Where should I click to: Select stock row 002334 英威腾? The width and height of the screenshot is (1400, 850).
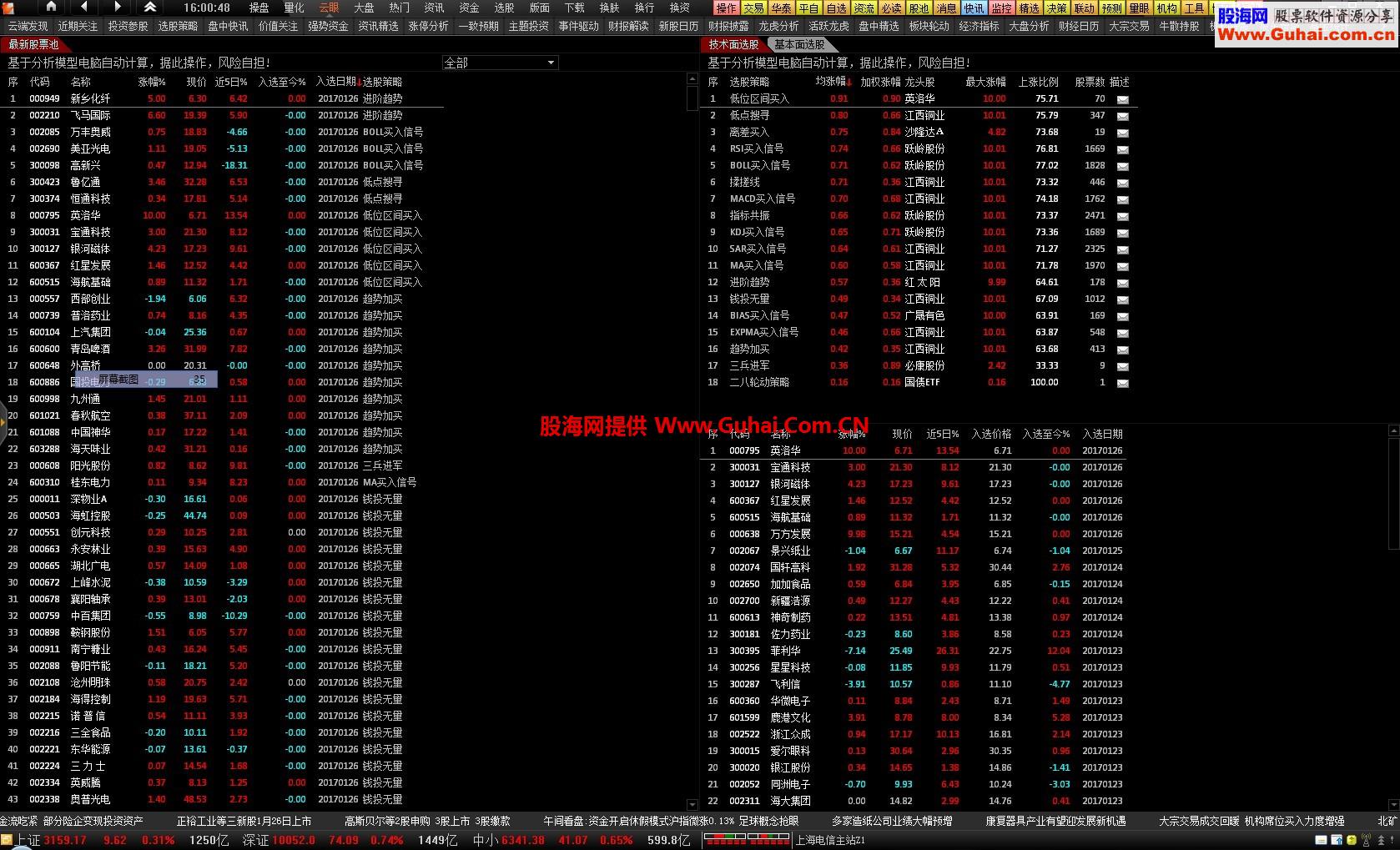221,782
